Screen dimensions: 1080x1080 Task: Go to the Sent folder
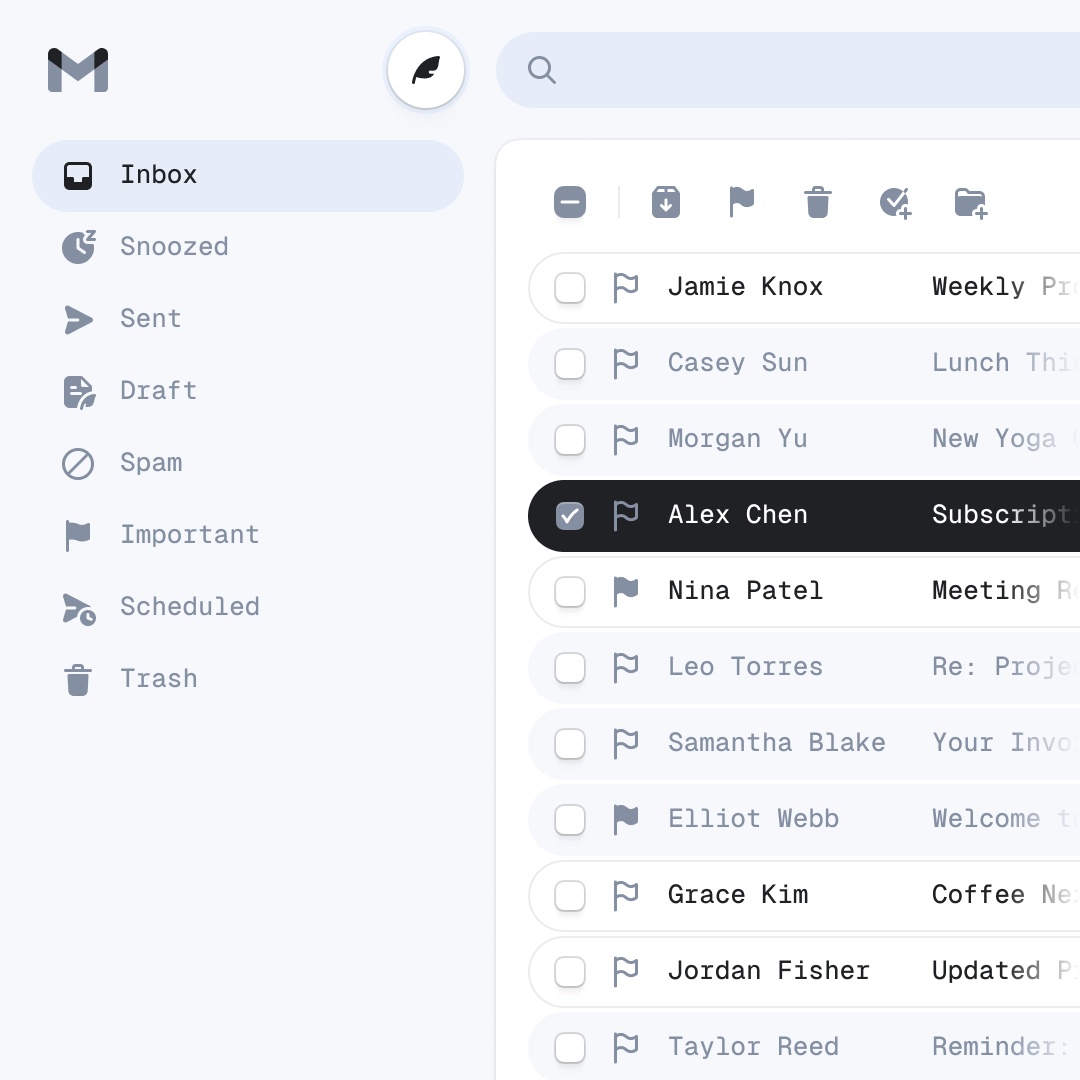[x=150, y=319]
